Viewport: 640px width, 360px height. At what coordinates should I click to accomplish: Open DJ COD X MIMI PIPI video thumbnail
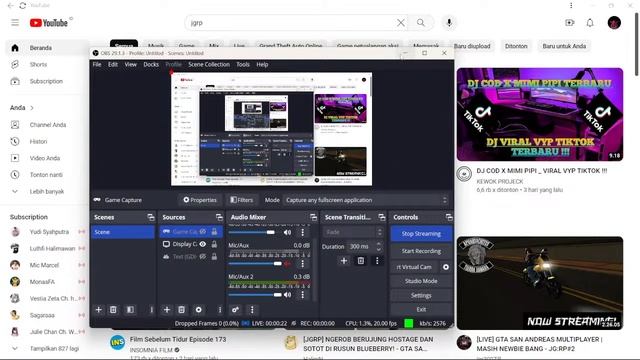point(540,114)
